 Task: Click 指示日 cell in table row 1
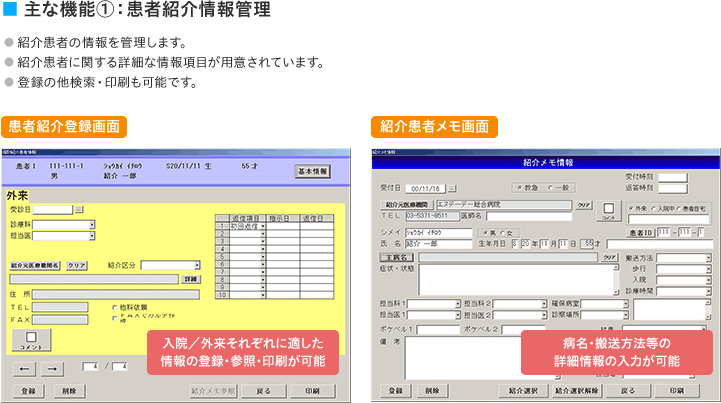[x=283, y=226]
